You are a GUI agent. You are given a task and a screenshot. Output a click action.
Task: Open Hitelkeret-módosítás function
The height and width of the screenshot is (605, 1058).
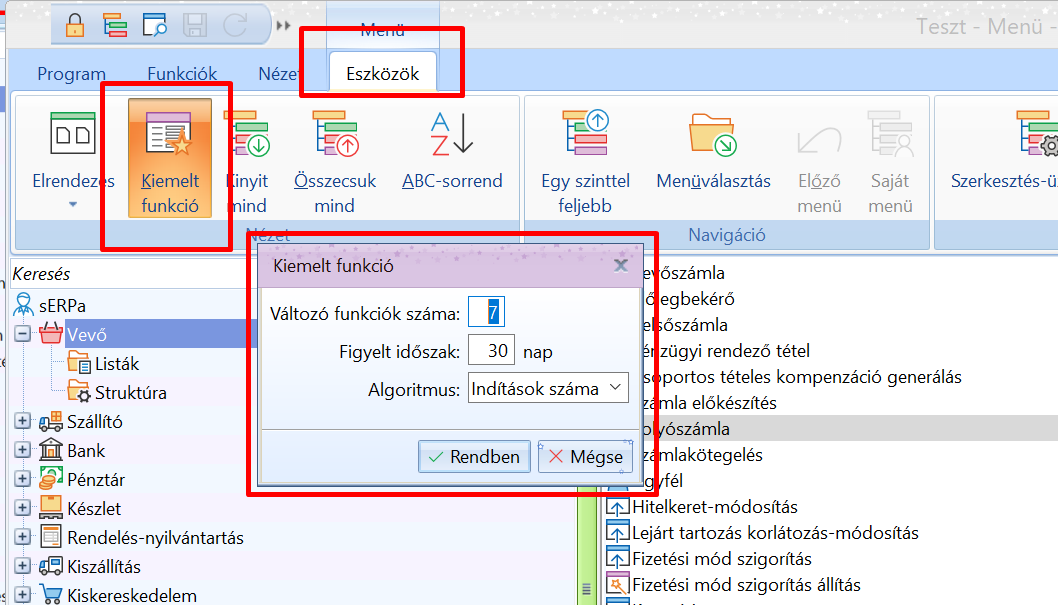click(715, 507)
